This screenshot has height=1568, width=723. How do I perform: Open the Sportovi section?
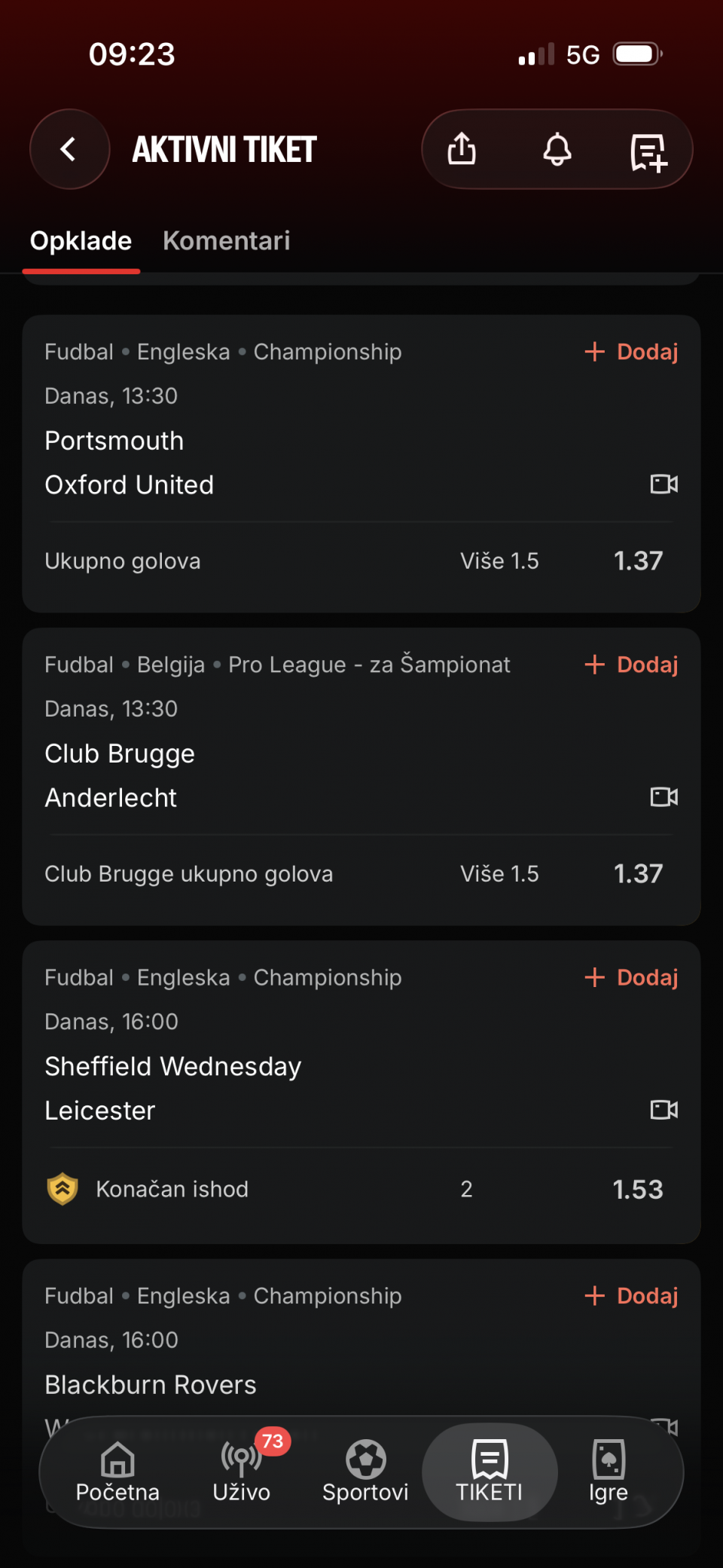point(365,1472)
